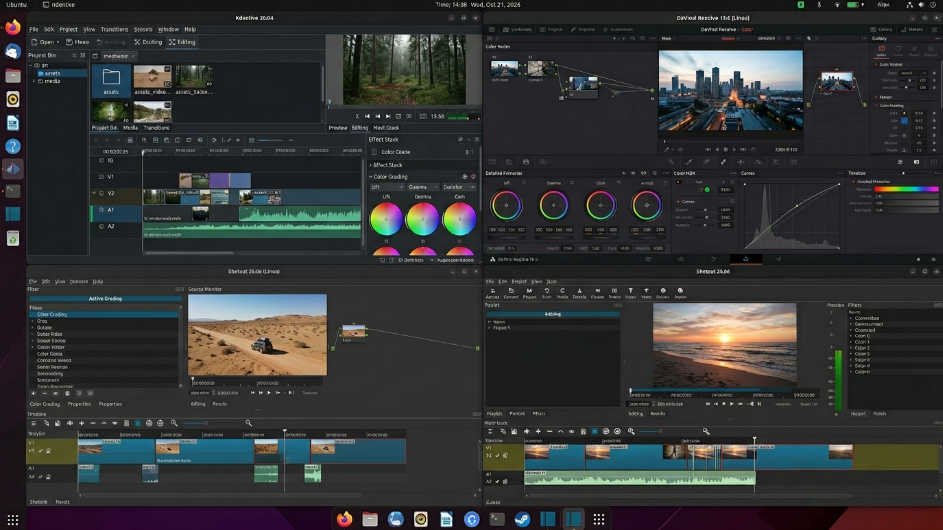Play the sunset preview in right Shotcut
943x530 pixels.
pos(731,404)
